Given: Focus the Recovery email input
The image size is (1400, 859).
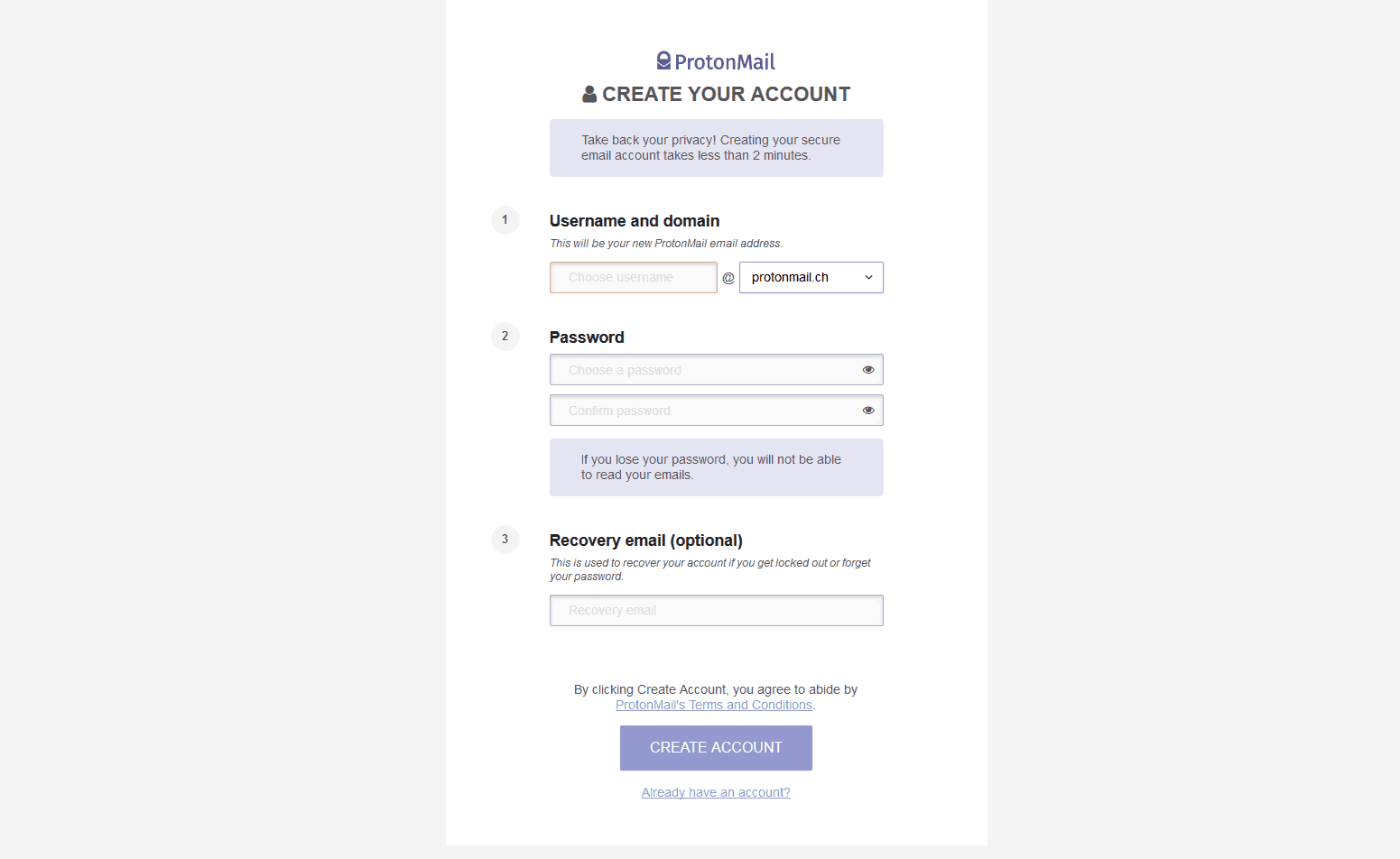Looking at the screenshot, I should (717, 610).
